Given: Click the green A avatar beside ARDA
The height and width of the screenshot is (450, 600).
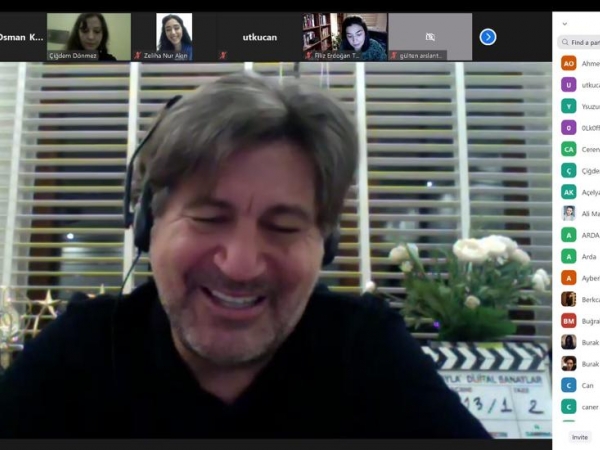Looking at the screenshot, I should click(x=569, y=235).
